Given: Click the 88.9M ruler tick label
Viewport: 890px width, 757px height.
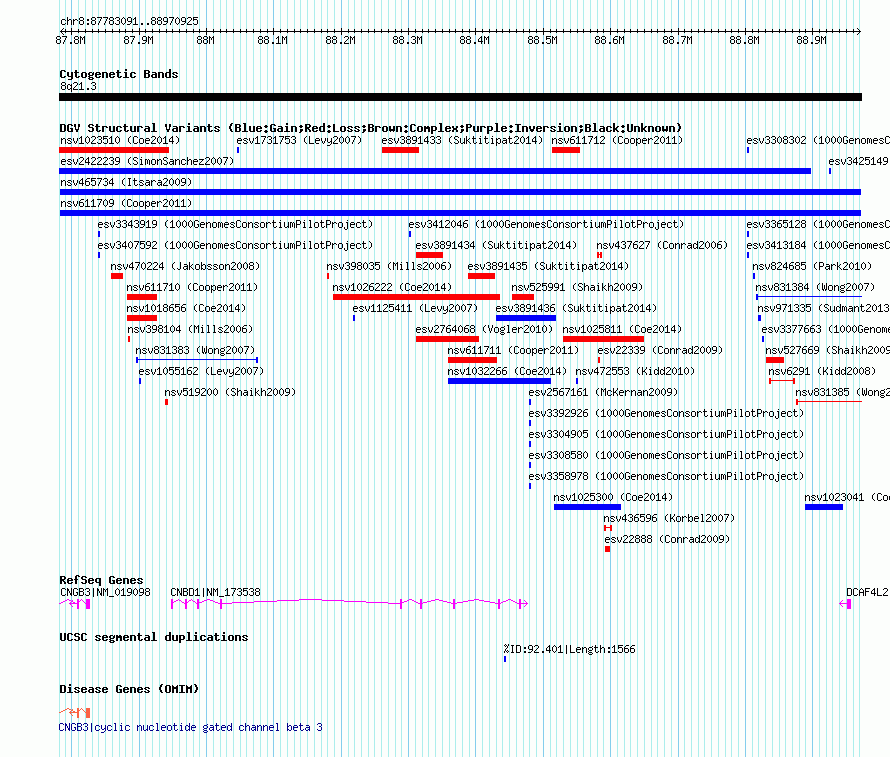Looking at the screenshot, I should 812,40.
